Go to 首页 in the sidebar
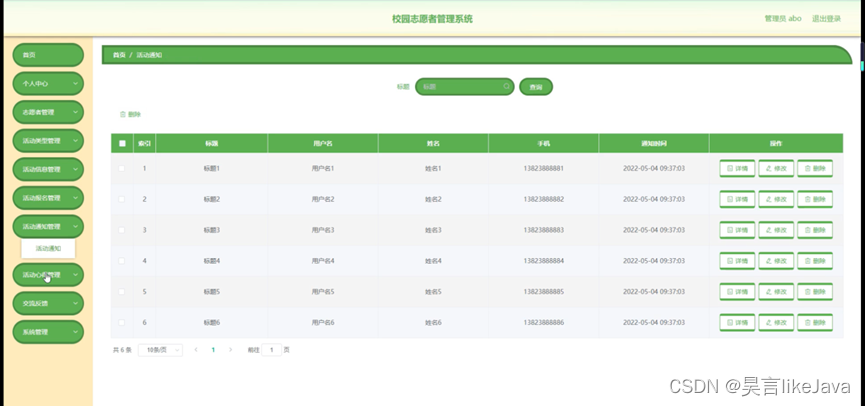865x406 pixels. tap(48, 55)
